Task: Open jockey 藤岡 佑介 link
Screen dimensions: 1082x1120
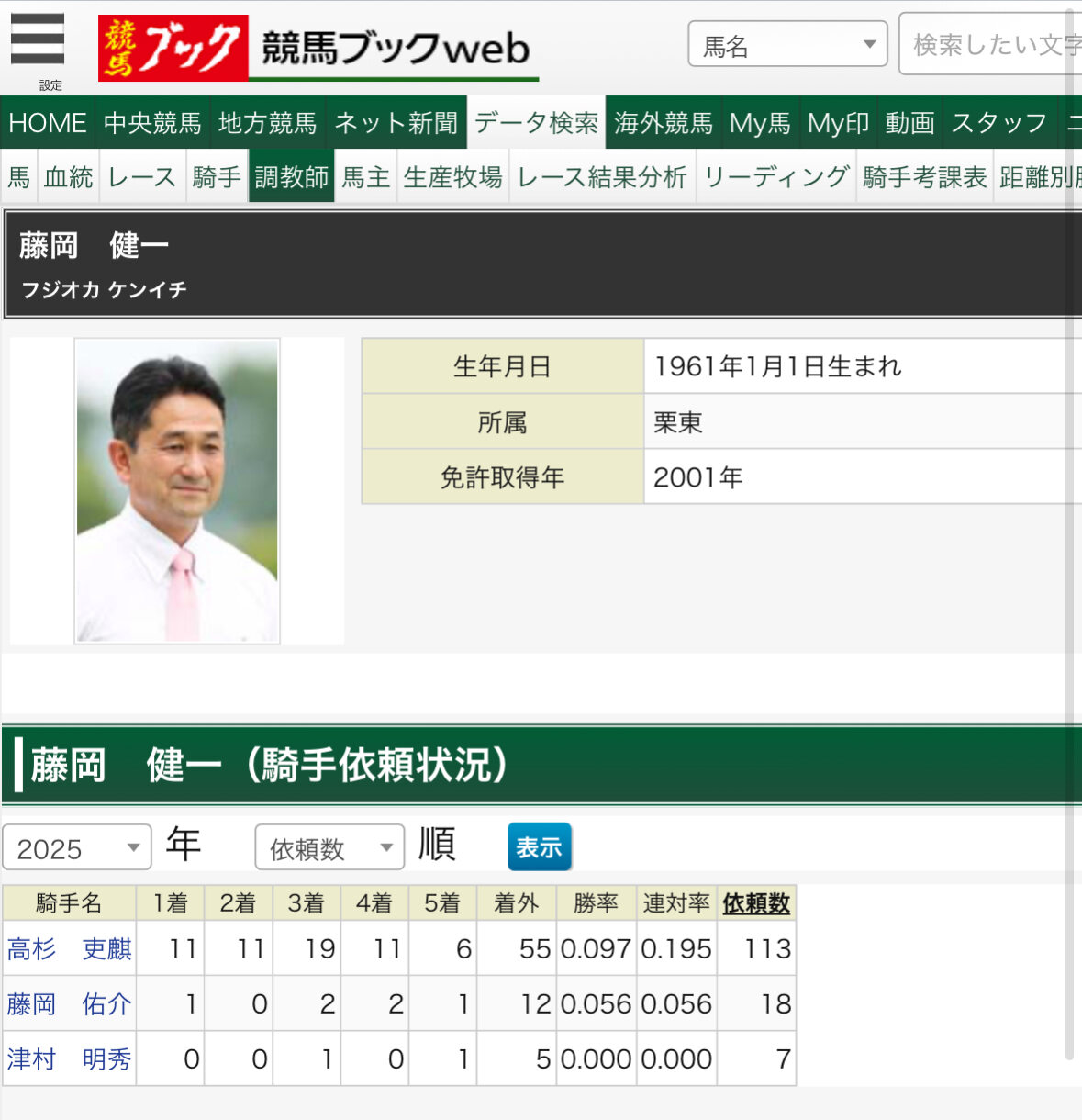Action: coord(70,1004)
